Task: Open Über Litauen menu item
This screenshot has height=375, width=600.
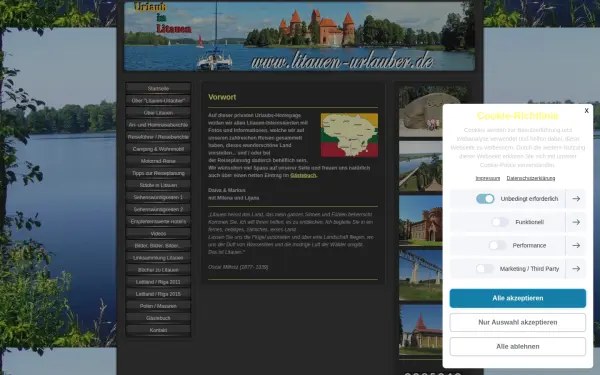Action: click(x=158, y=113)
